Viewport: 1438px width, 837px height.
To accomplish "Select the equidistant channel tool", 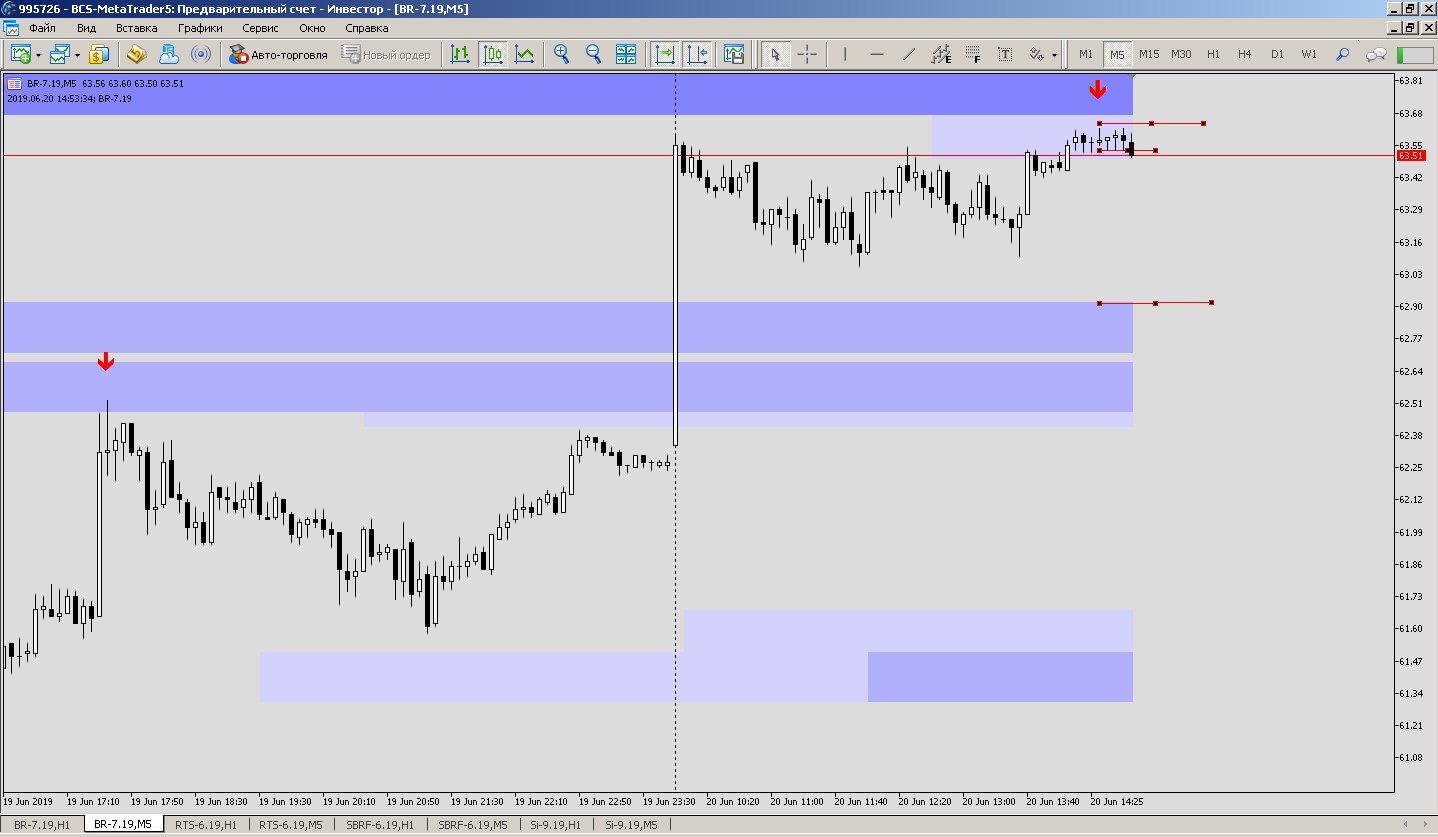I will click(941, 54).
